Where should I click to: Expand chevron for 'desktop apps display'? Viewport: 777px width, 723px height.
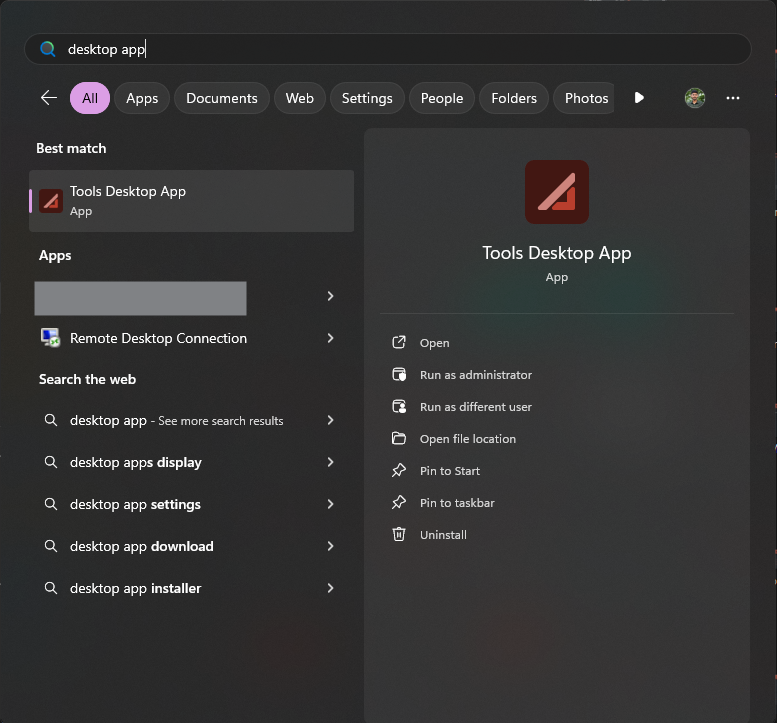coord(331,462)
